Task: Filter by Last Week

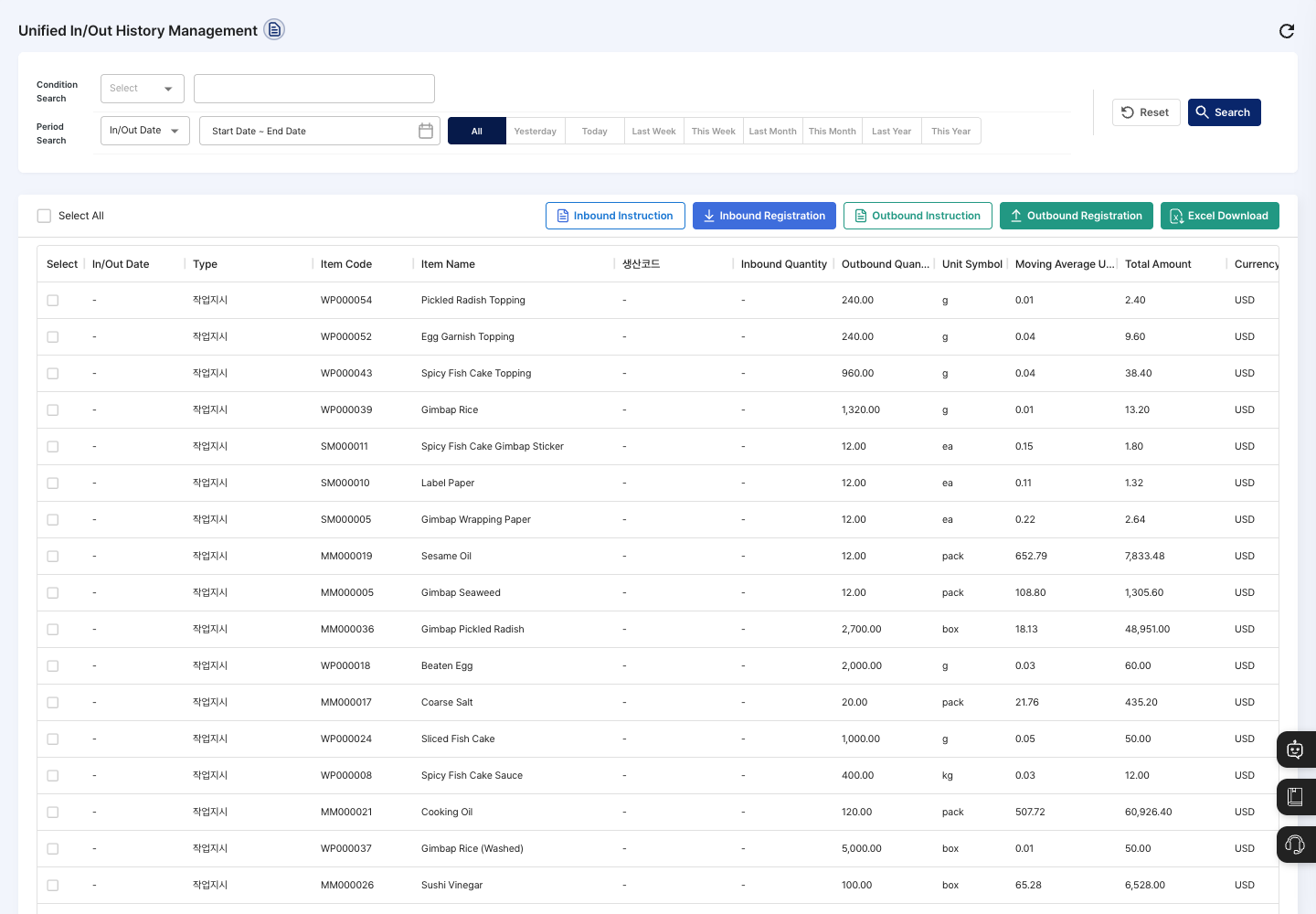Action: pyautogui.click(x=654, y=131)
